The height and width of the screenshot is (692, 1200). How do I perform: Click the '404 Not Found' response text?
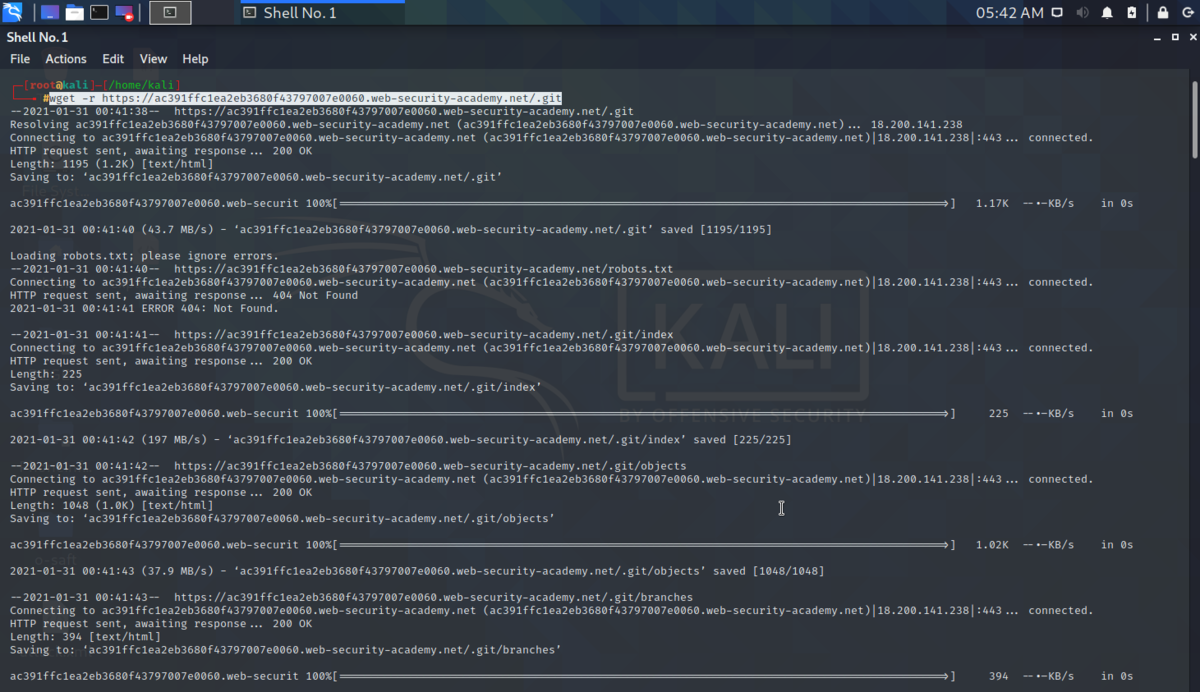[316, 295]
